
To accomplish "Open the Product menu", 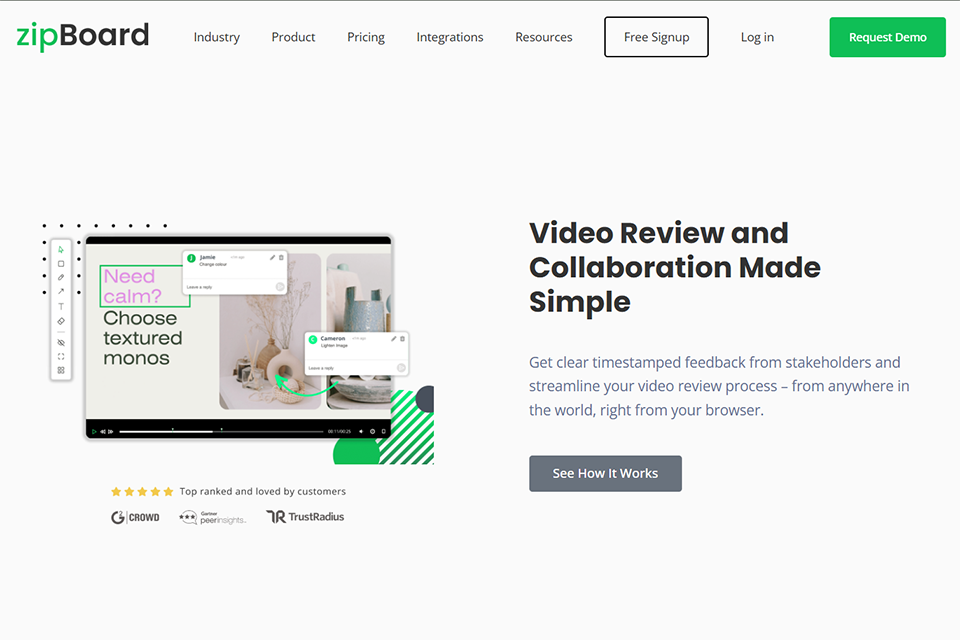I will point(293,37).
